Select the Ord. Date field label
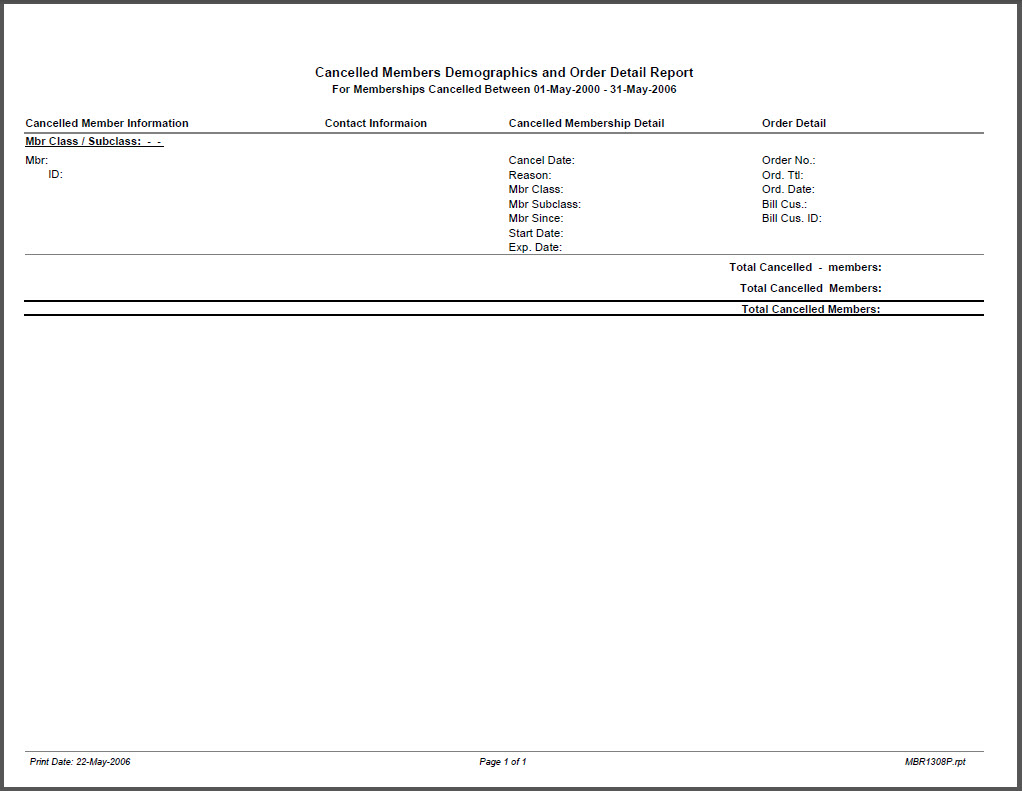The image size is (1022, 791). 788,189
